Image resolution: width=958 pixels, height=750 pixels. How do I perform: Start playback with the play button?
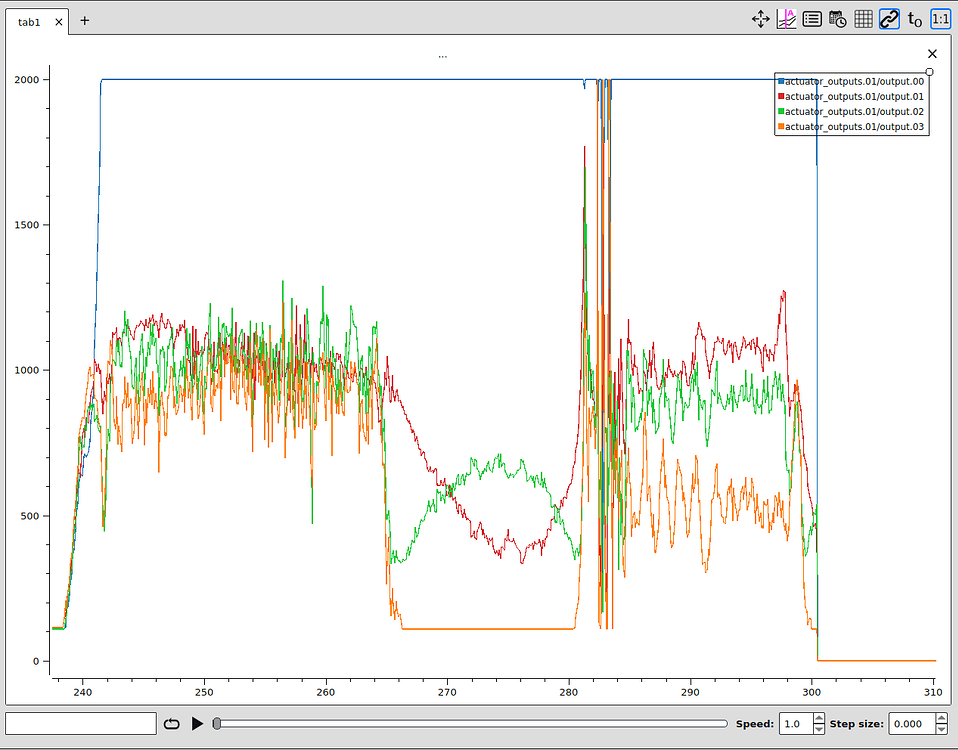point(197,724)
